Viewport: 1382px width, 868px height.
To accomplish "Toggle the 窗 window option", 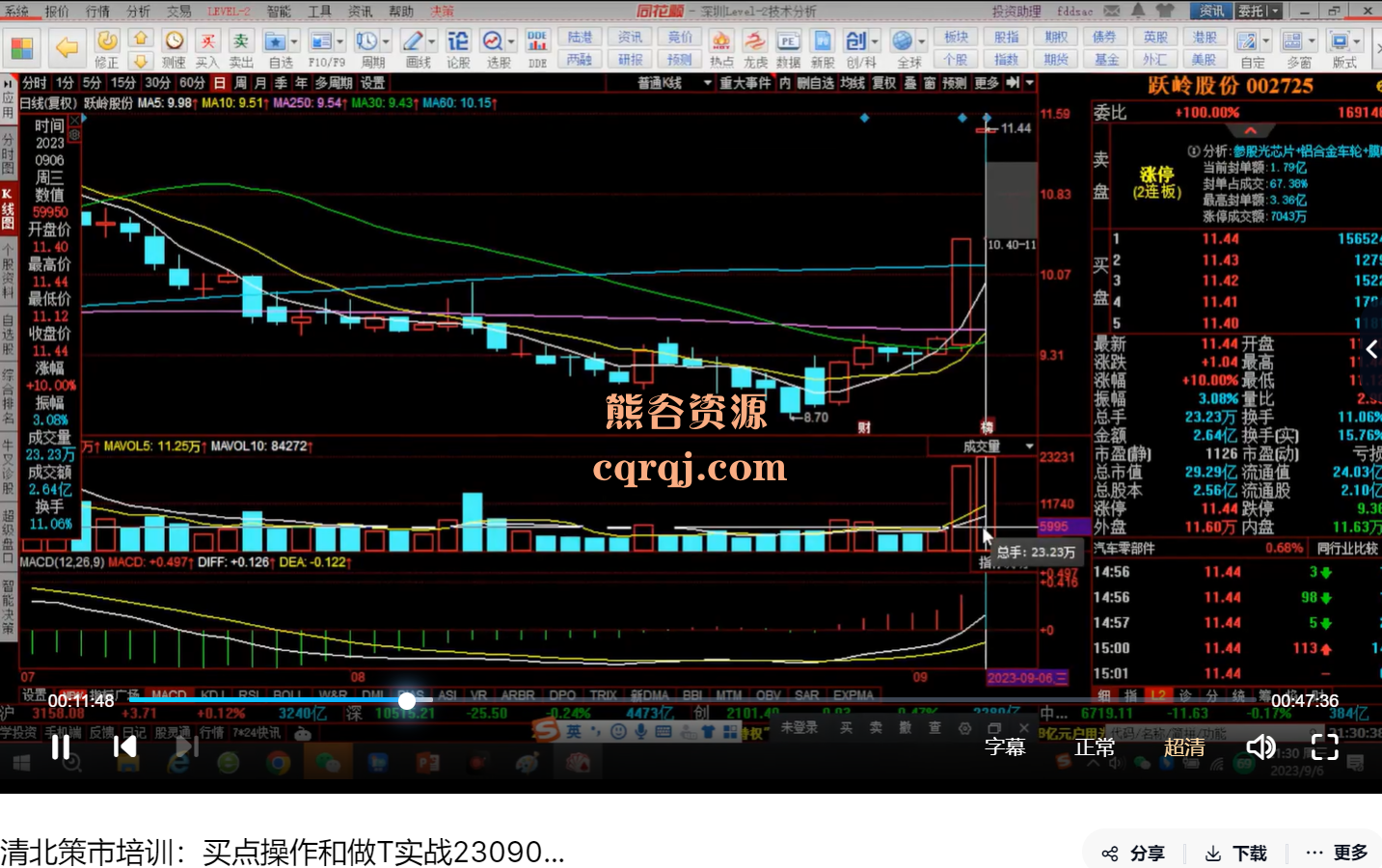I will [x=930, y=83].
